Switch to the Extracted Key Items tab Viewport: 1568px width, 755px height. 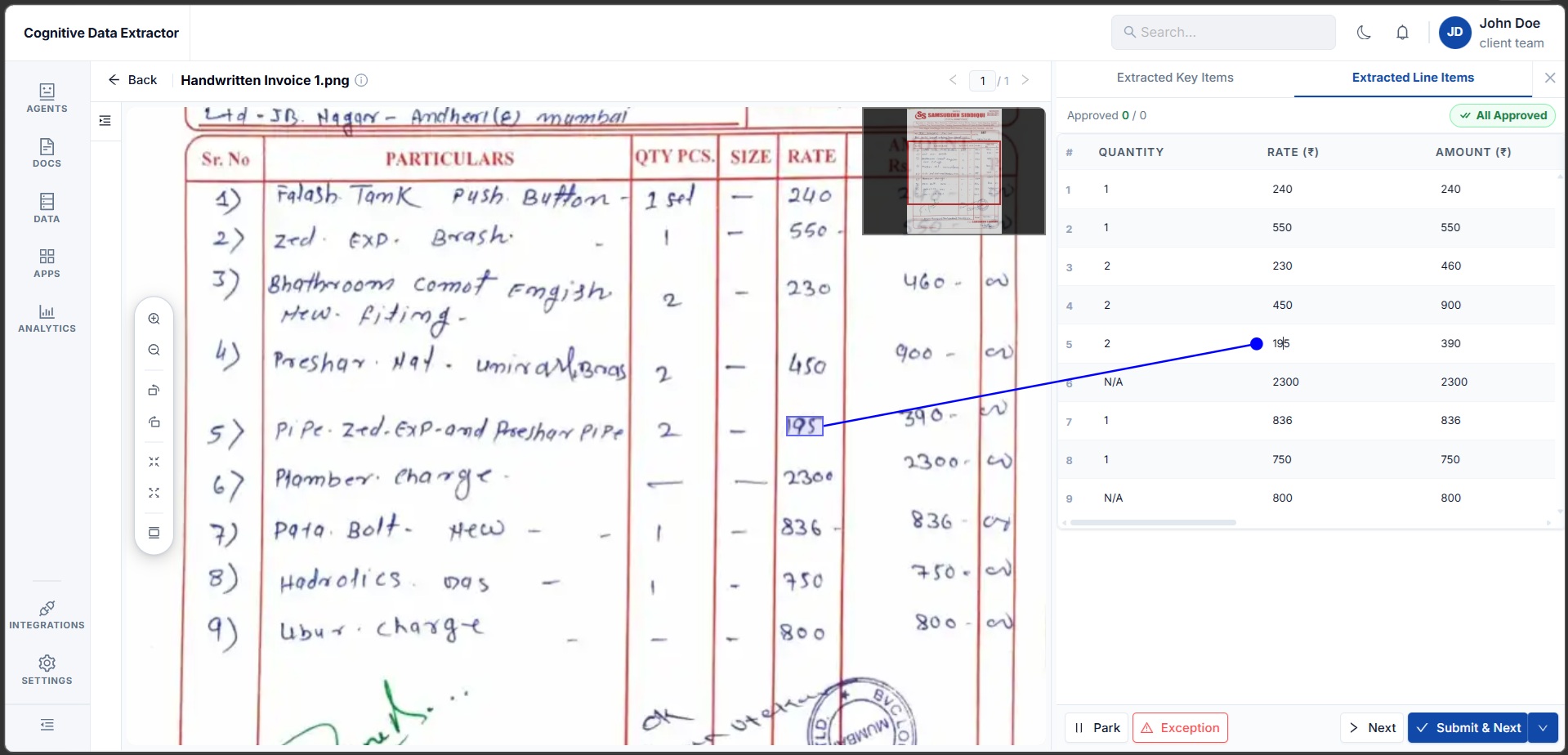coord(1175,78)
